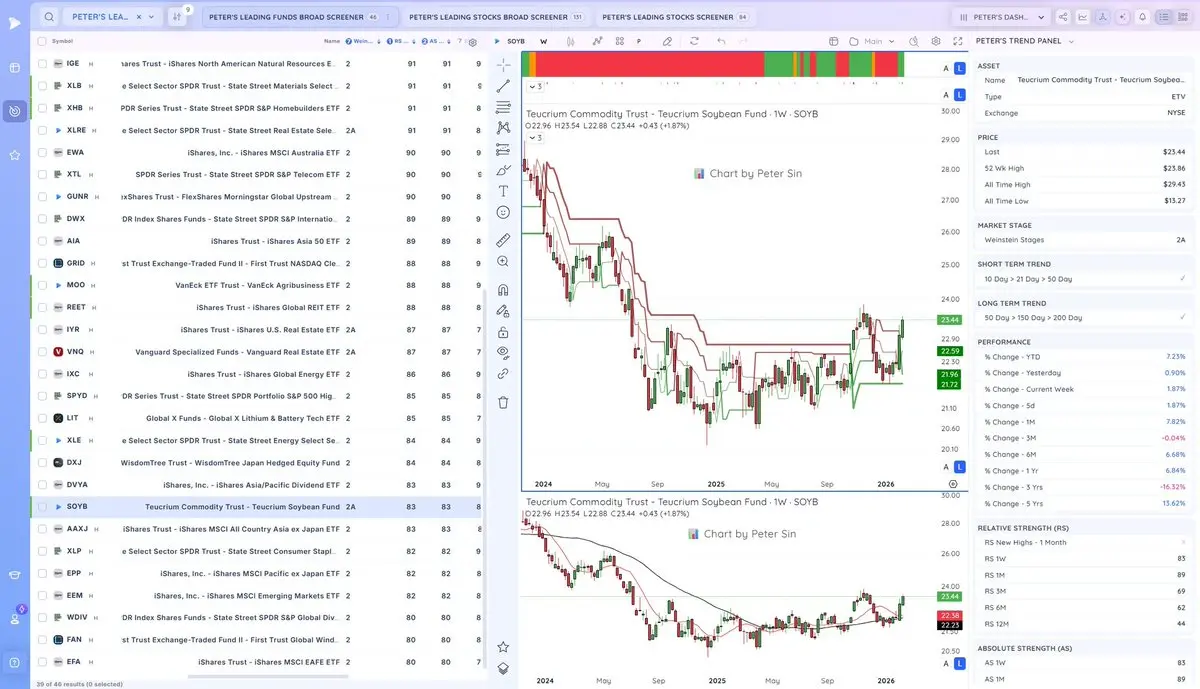
Task: Expand the Peter's Trend Panel dropdown
Action: (x=1071, y=41)
